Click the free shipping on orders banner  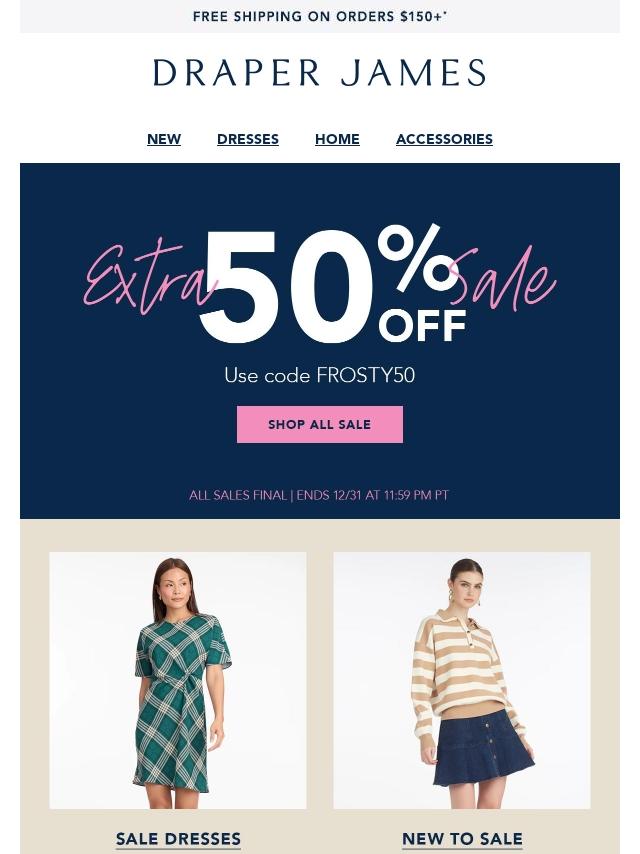pyautogui.click(x=320, y=16)
